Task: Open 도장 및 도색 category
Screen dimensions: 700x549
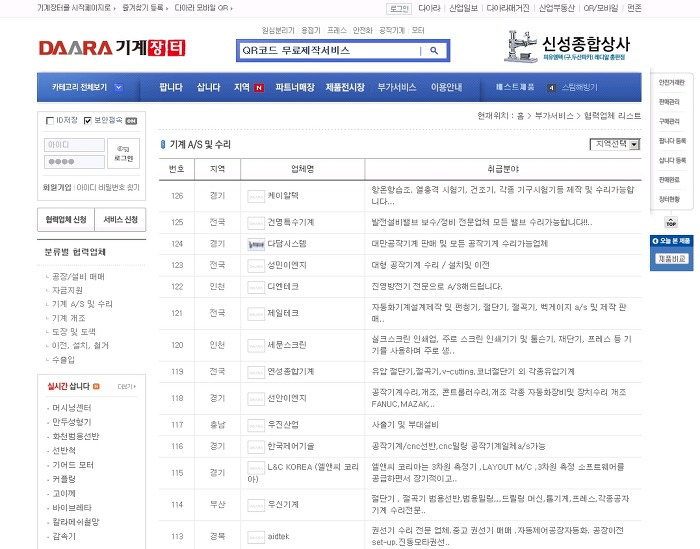Action: (x=74, y=332)
